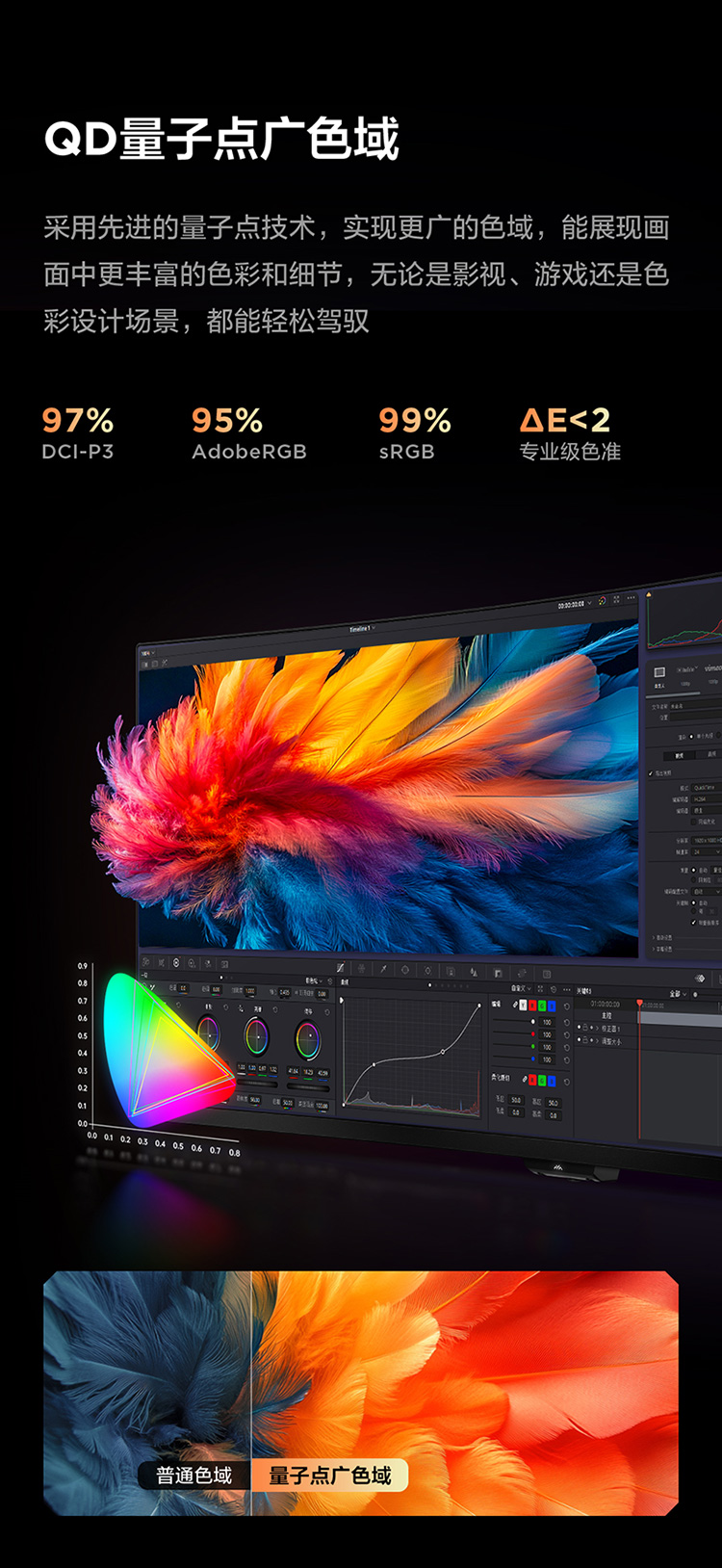This screenshot has width=722, height=1568.
Task: Open the 自定义 dropdown above the curve controls
Action: click(x=521, y=988)
